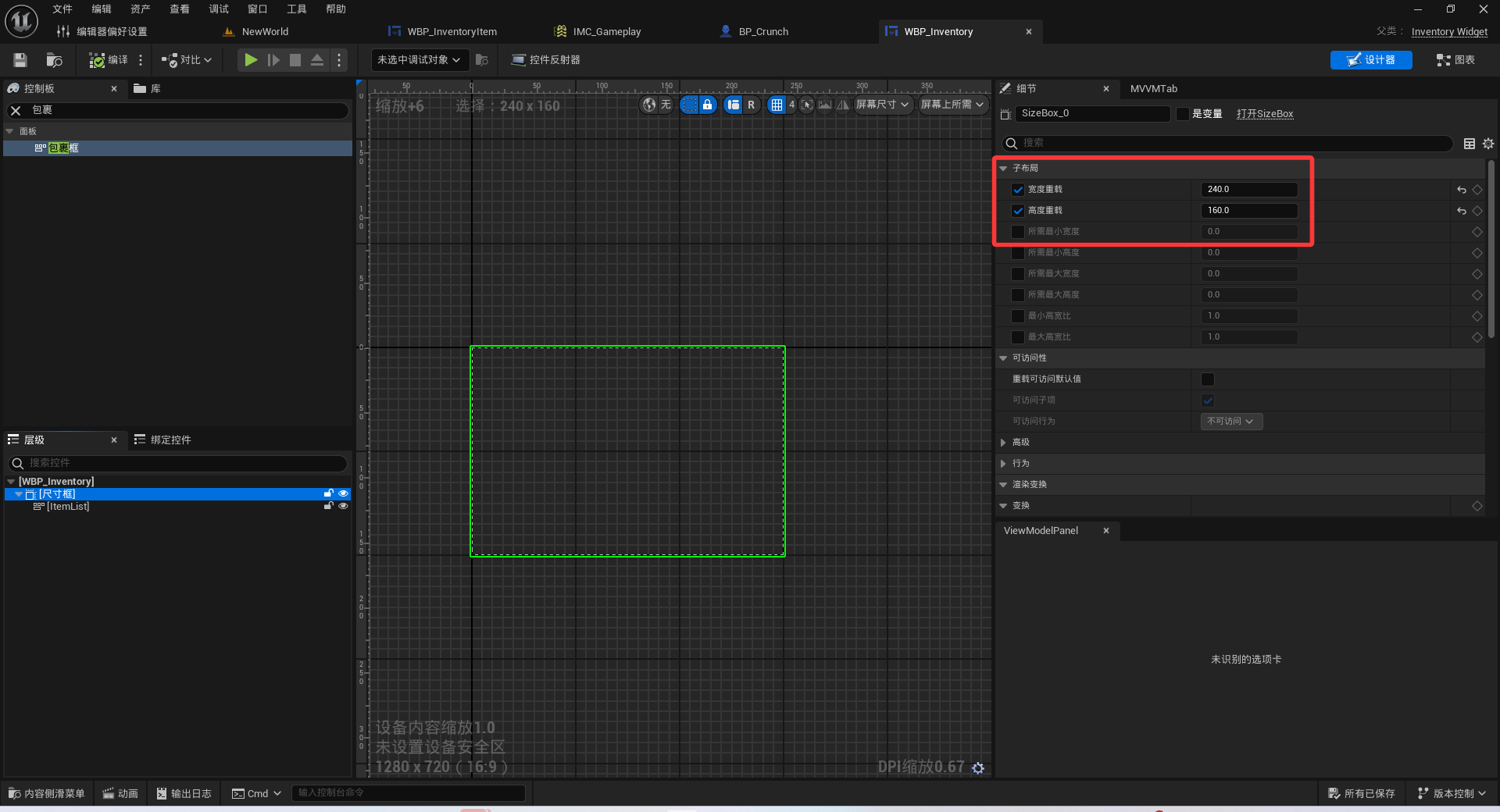Collapse the 可访问性 section
Screen dimensions: 1500x812
pos(1003,358)
